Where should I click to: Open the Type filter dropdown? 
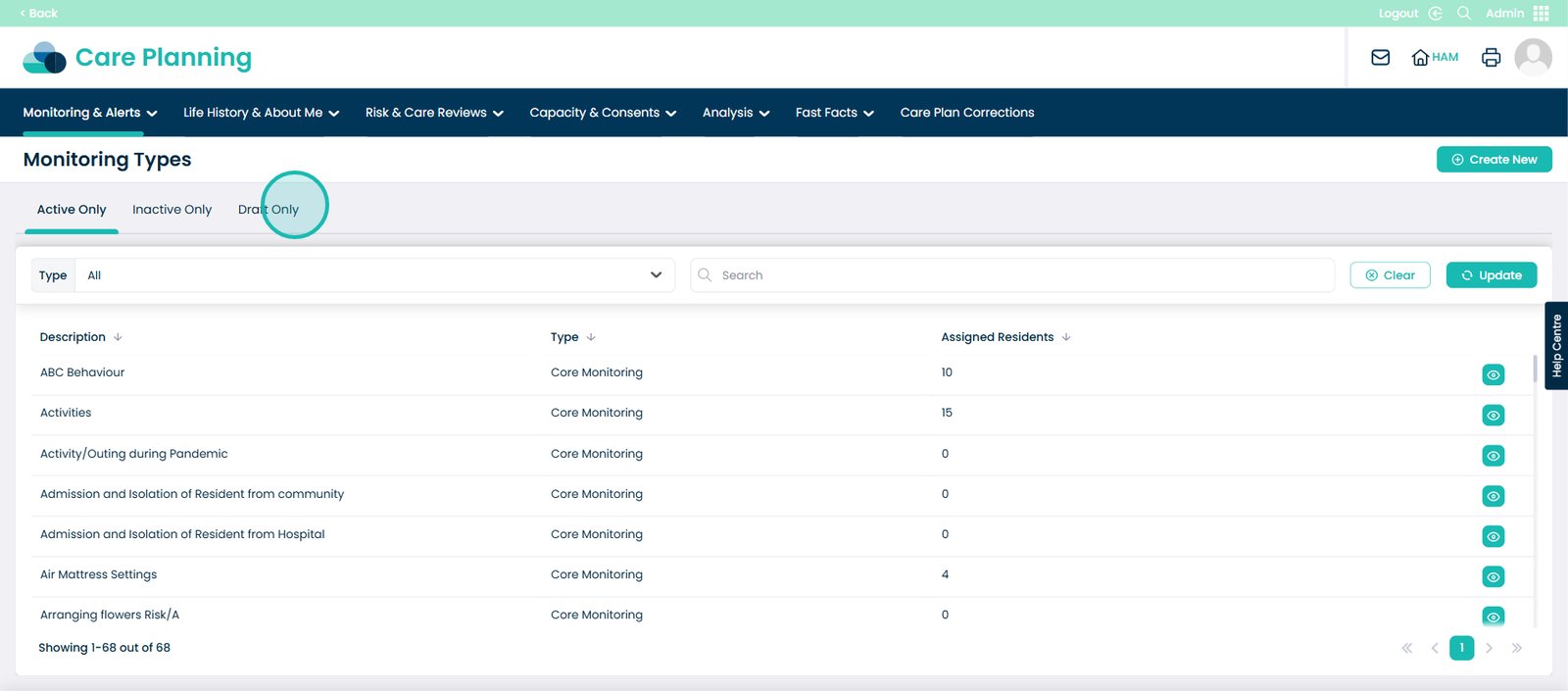pyautogui.click(x=374, y=275)
